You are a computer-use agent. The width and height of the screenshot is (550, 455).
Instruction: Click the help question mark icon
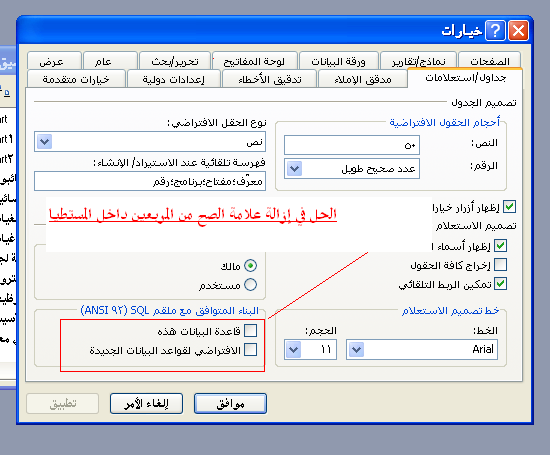pyautogui.click(x=495, y=31)
